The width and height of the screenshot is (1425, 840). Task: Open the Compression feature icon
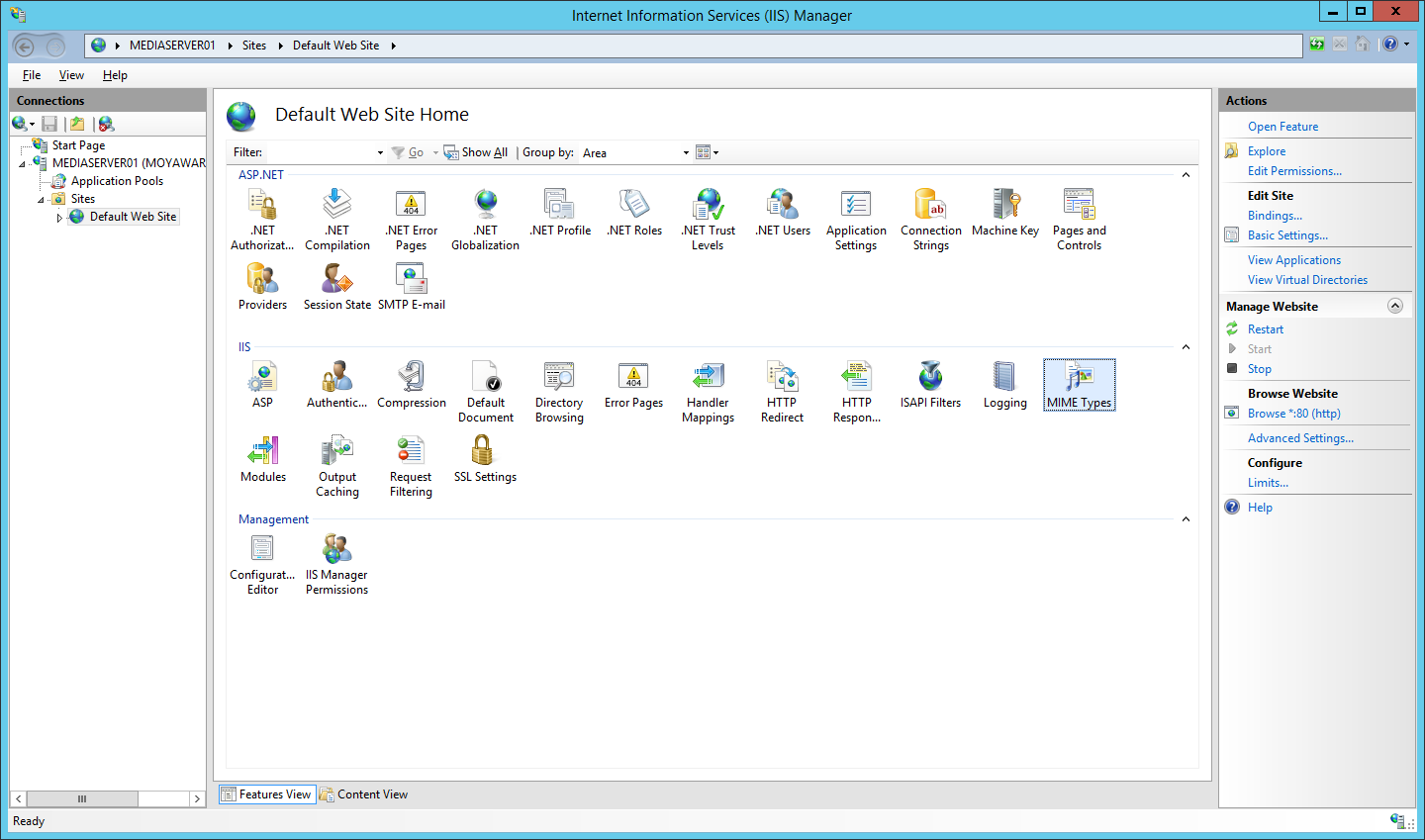(412, 385)
